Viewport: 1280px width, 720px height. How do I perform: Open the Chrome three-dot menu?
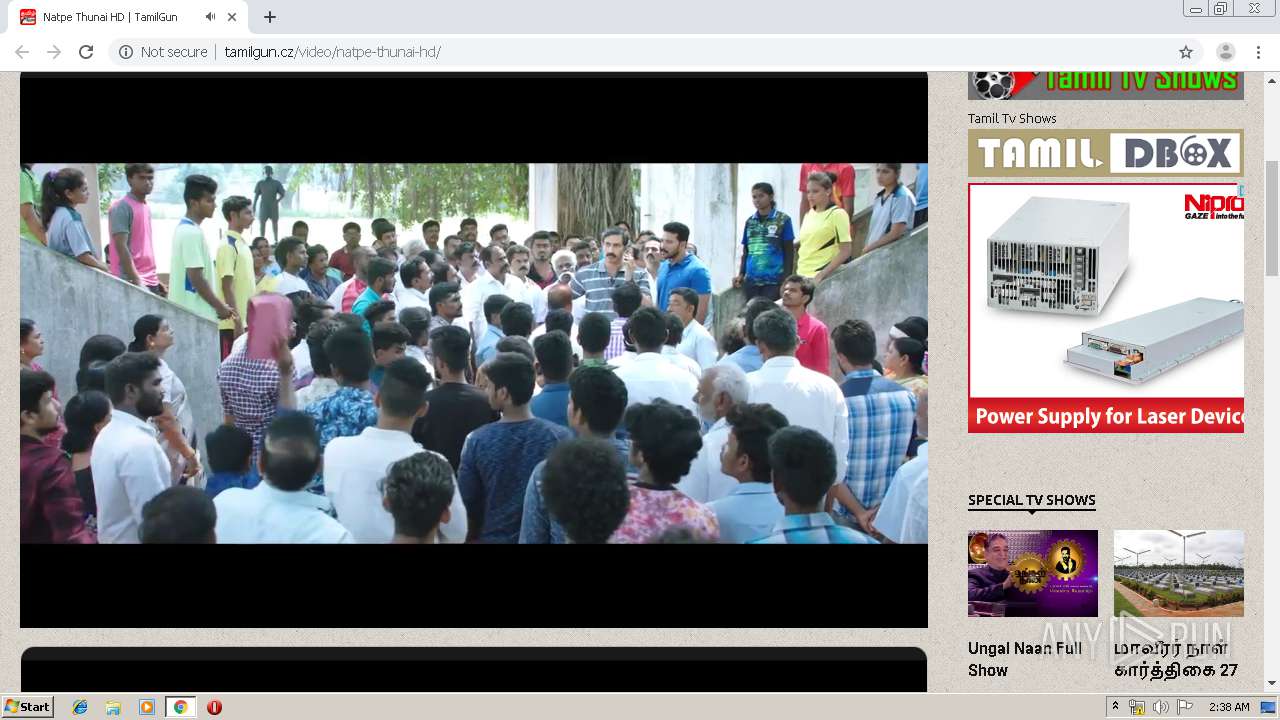1258,52
